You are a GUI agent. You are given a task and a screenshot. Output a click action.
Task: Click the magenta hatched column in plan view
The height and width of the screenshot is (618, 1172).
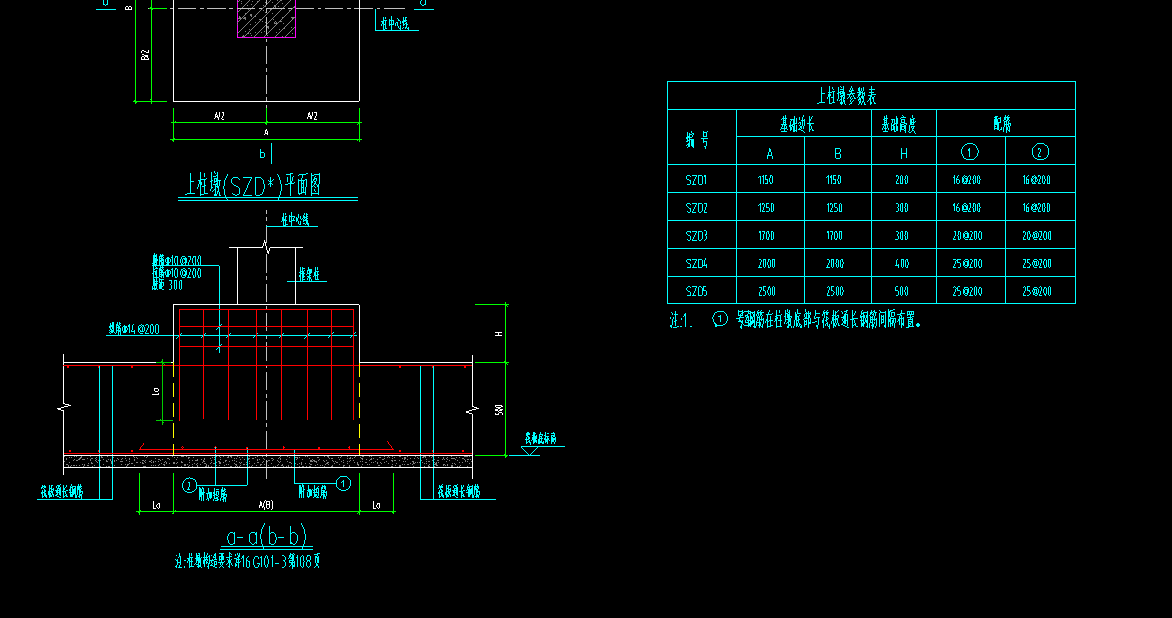(266, 19)
